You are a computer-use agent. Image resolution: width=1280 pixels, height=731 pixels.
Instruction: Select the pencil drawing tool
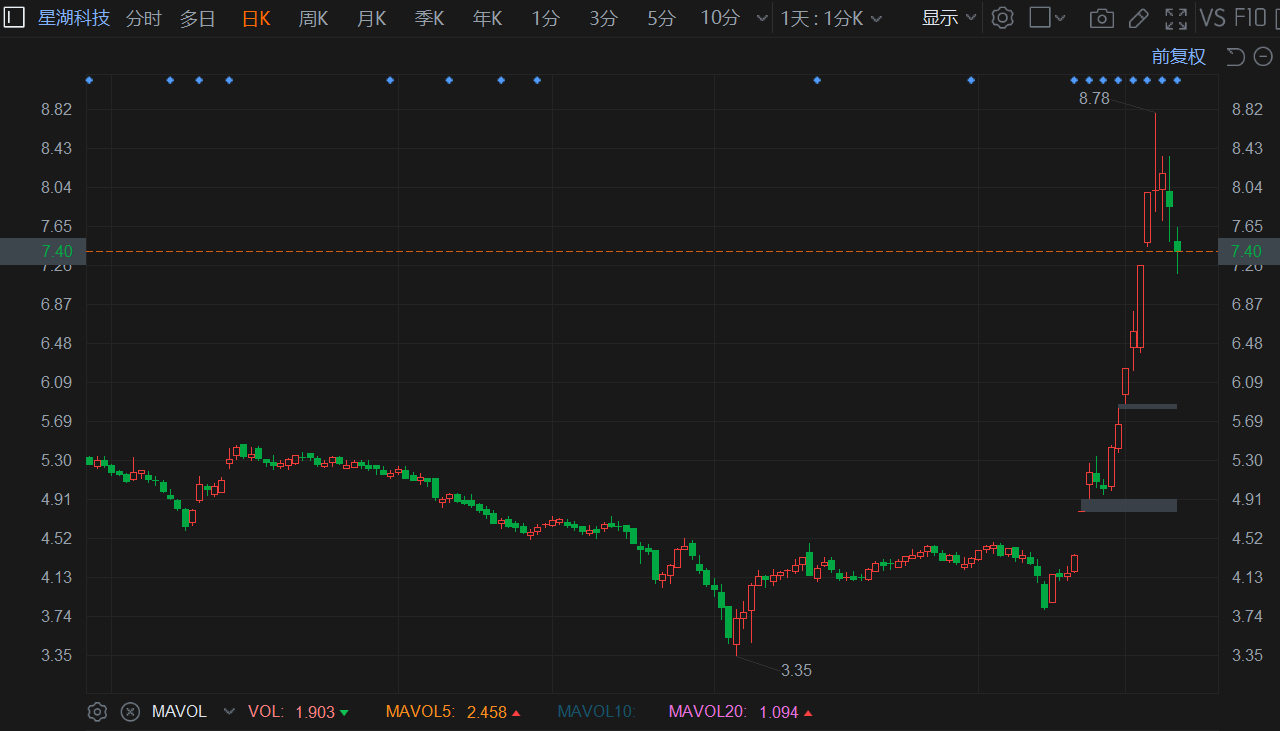tap(1138, 18)
